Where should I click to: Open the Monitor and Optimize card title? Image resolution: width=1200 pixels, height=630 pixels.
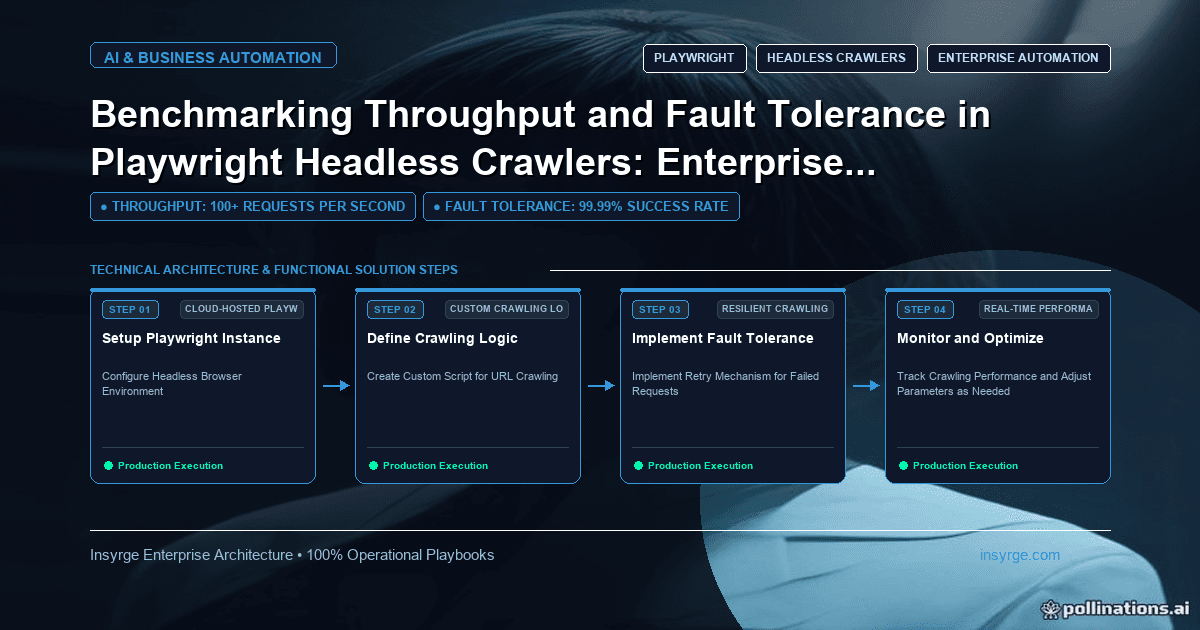[970, 338]
